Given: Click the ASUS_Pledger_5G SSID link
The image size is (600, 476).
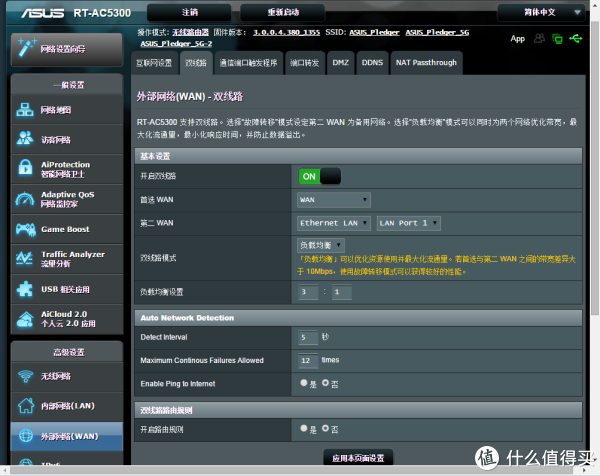Looking at the screenshot, I should point(437,33).
